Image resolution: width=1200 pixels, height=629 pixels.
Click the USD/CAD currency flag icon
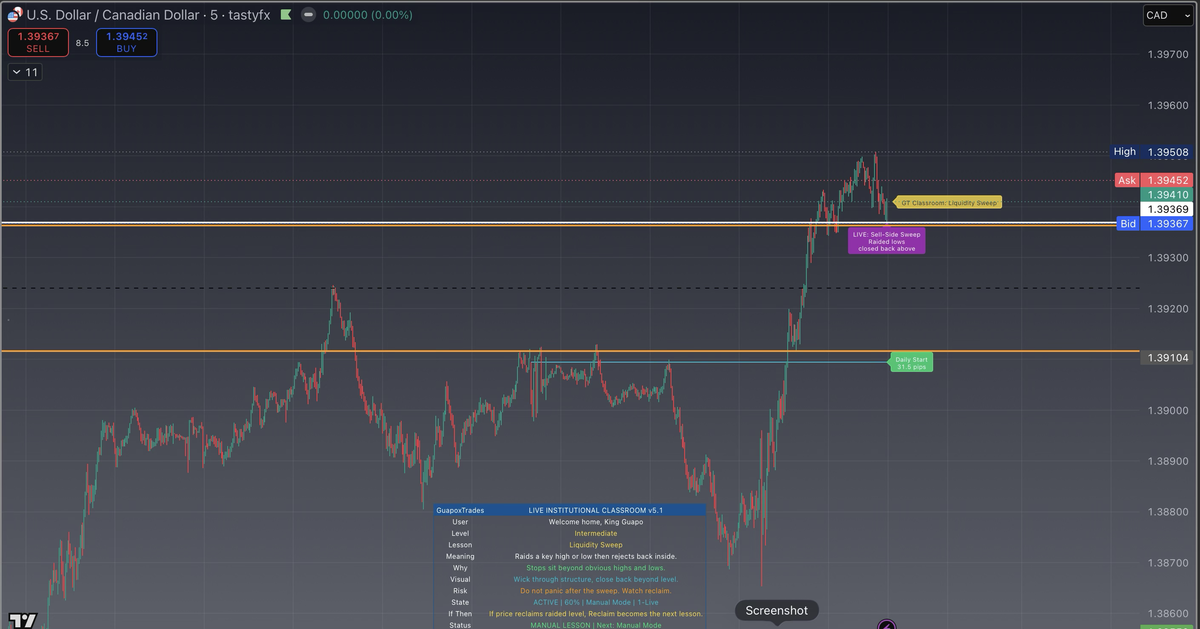14,15
